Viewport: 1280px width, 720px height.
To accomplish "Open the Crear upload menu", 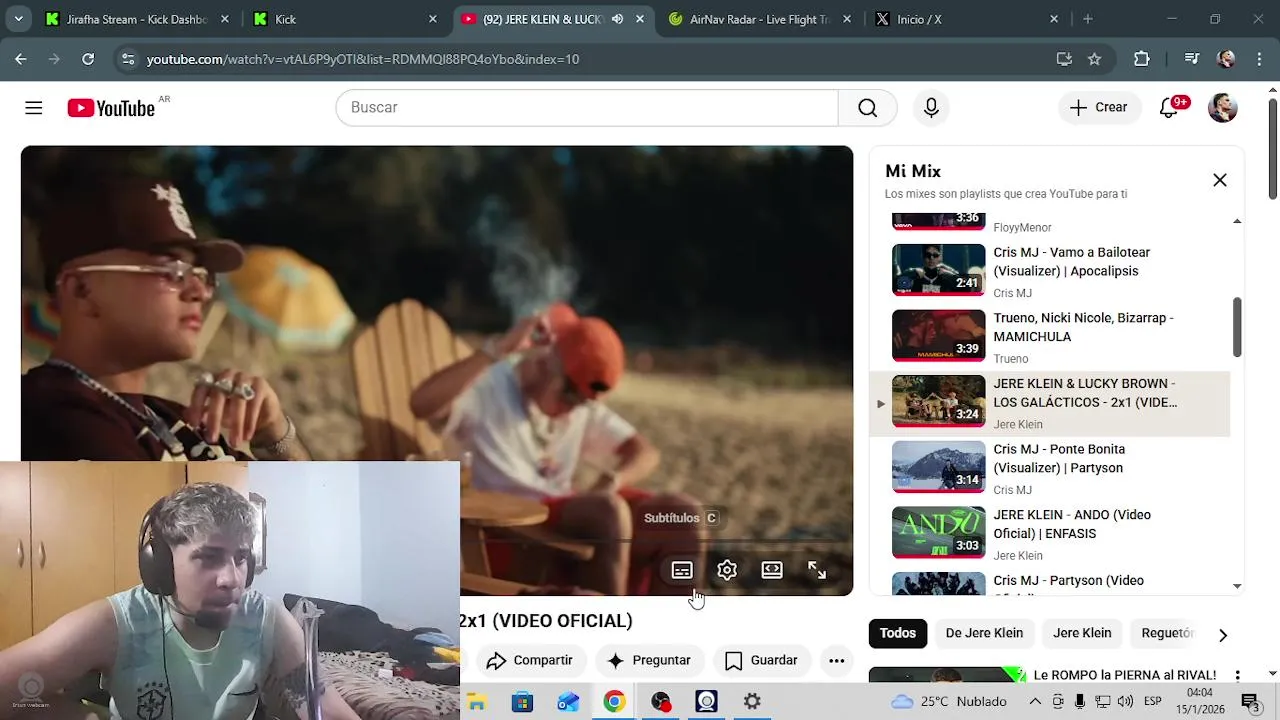I will click(1099, 108).
